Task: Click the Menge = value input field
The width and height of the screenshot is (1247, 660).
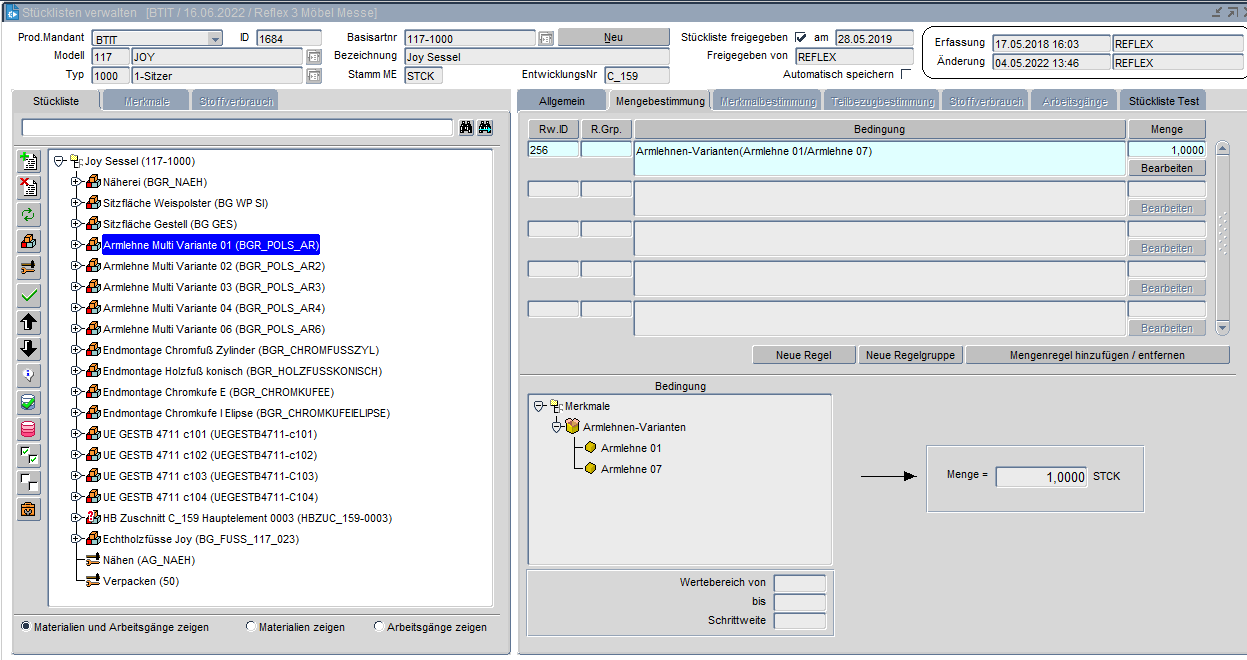Action: 1041,477
